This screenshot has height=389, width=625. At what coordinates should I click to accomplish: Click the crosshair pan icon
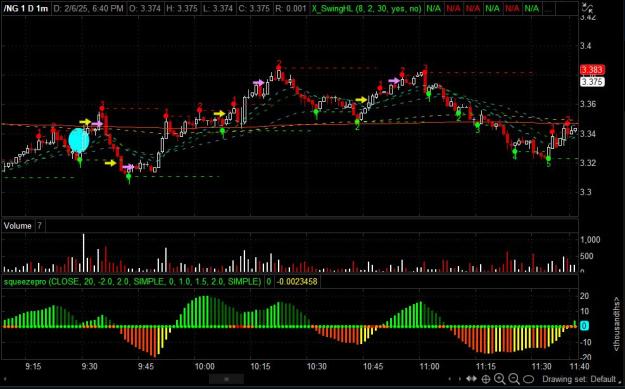tap(486, 379)
